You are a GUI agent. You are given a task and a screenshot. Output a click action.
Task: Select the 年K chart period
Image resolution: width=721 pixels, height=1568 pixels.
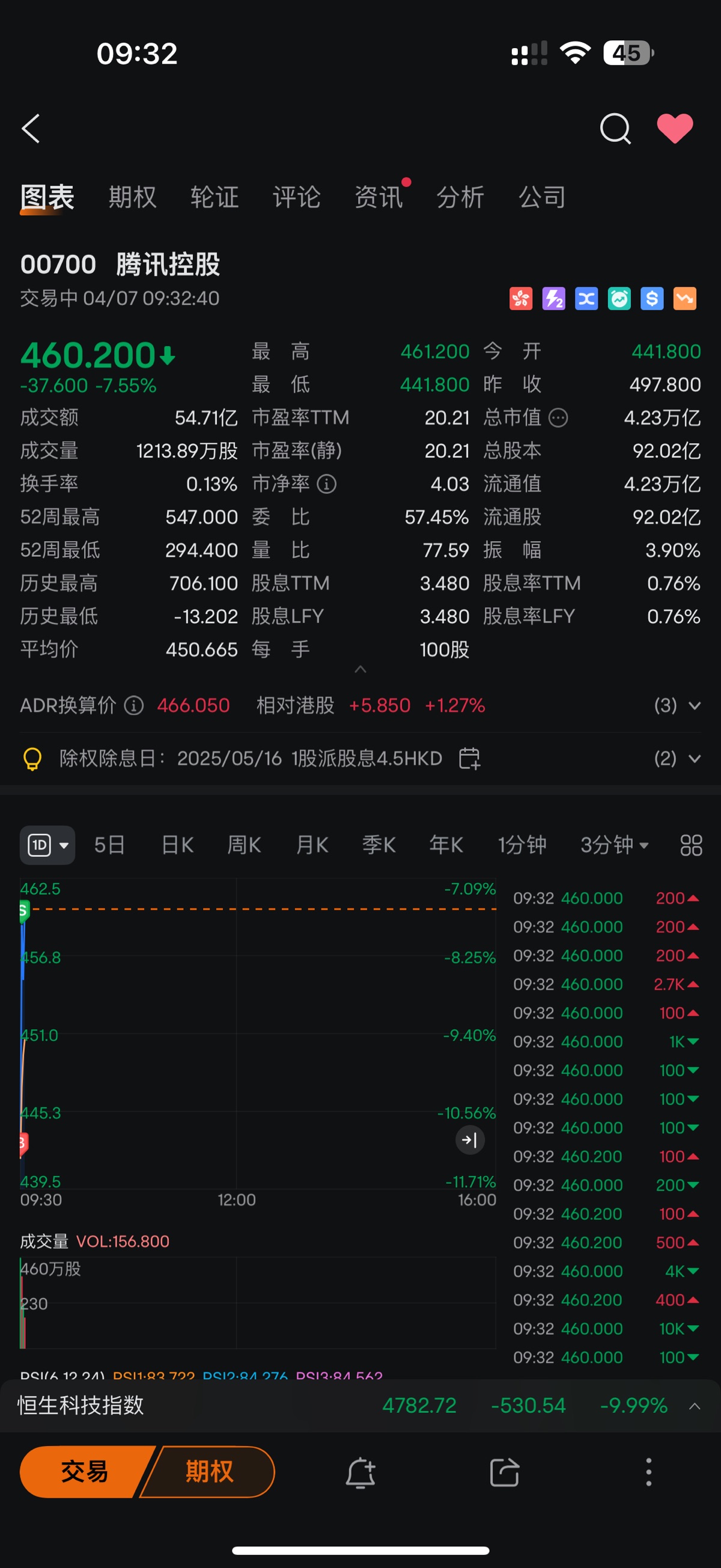(x=446, y=845)
